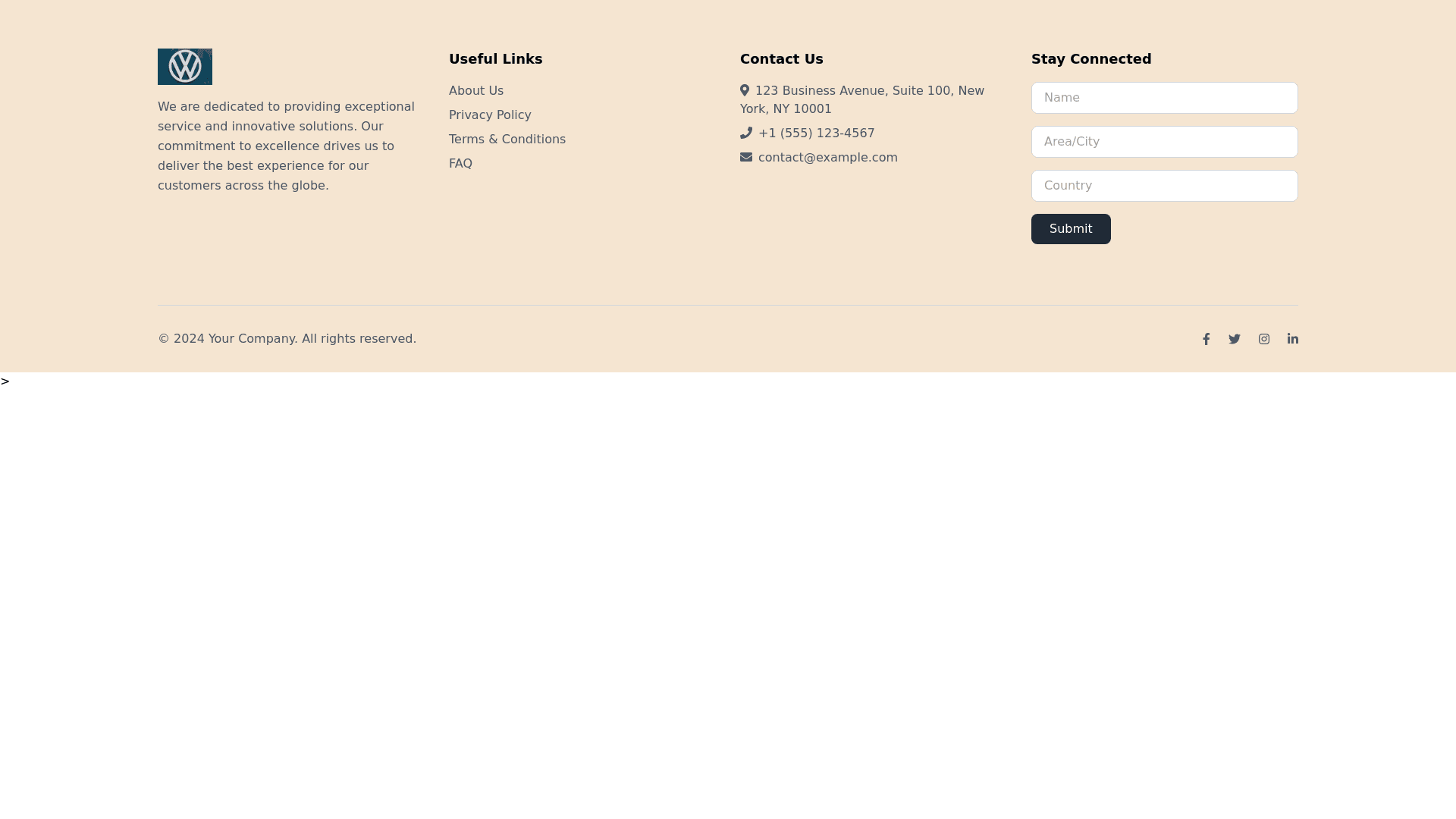Click the Volkswagen logo image
The image size is (1456, 819).
click(184, 67)
